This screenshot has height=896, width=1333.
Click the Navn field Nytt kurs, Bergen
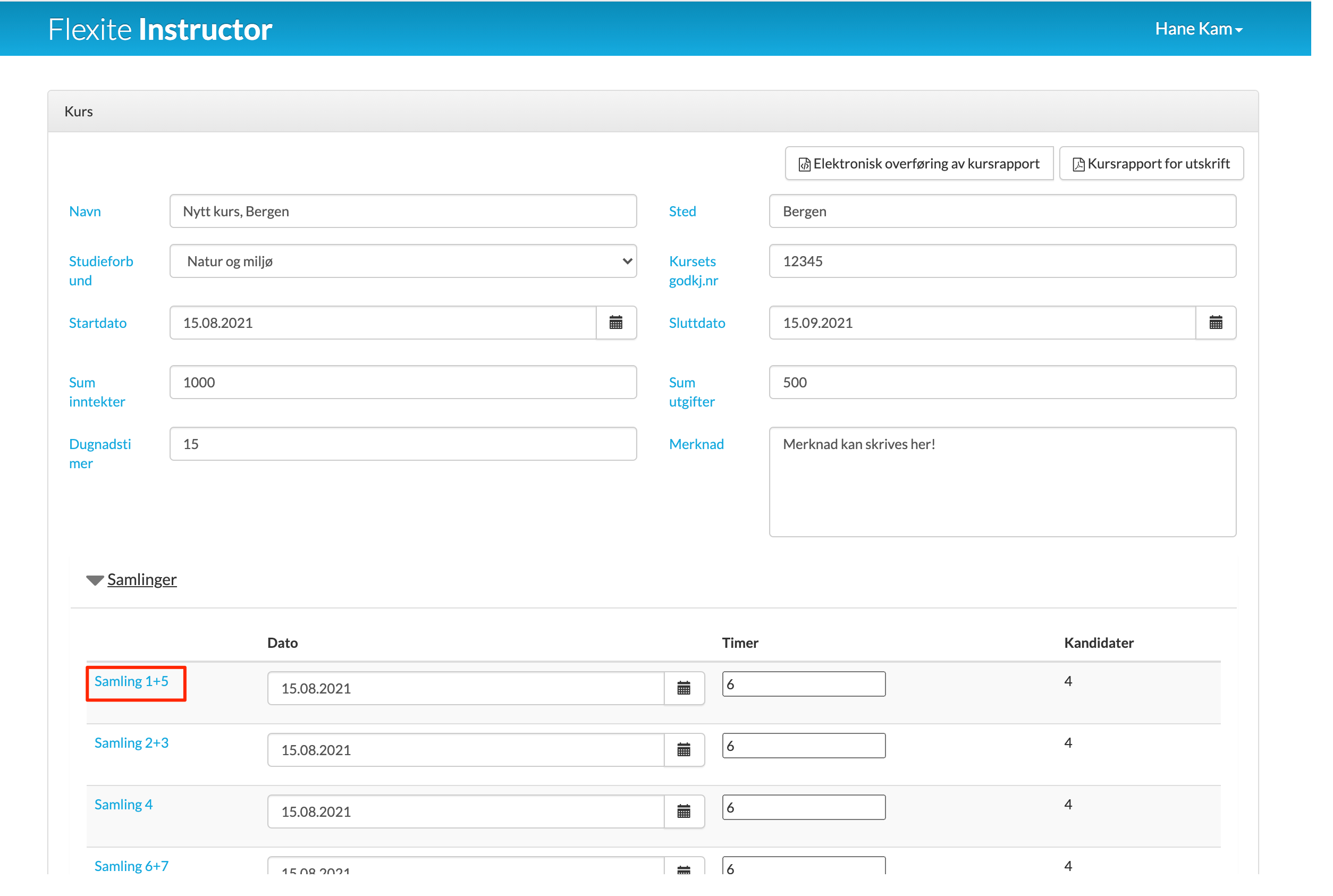point(403,212)
